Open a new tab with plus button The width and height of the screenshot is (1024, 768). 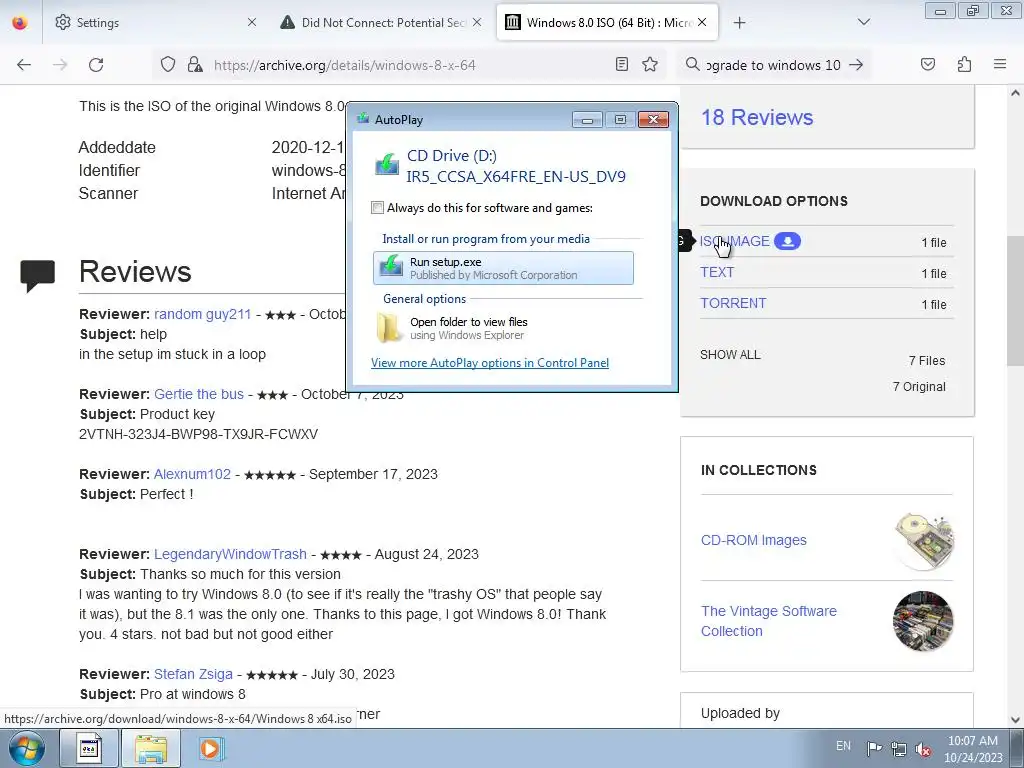tap(739, 23)
